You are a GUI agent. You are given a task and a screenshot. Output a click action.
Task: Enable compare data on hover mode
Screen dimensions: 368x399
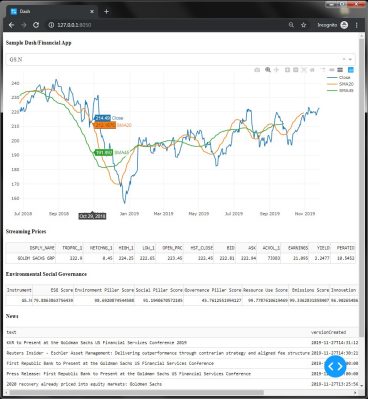click(340, 70)
